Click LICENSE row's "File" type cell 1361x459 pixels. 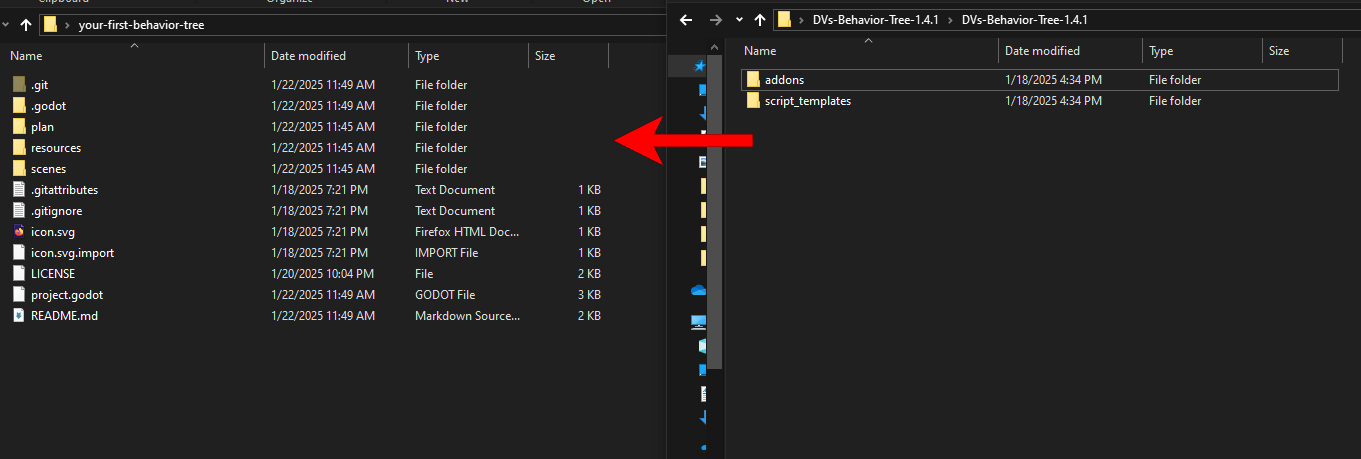click(x=424, y=274)
